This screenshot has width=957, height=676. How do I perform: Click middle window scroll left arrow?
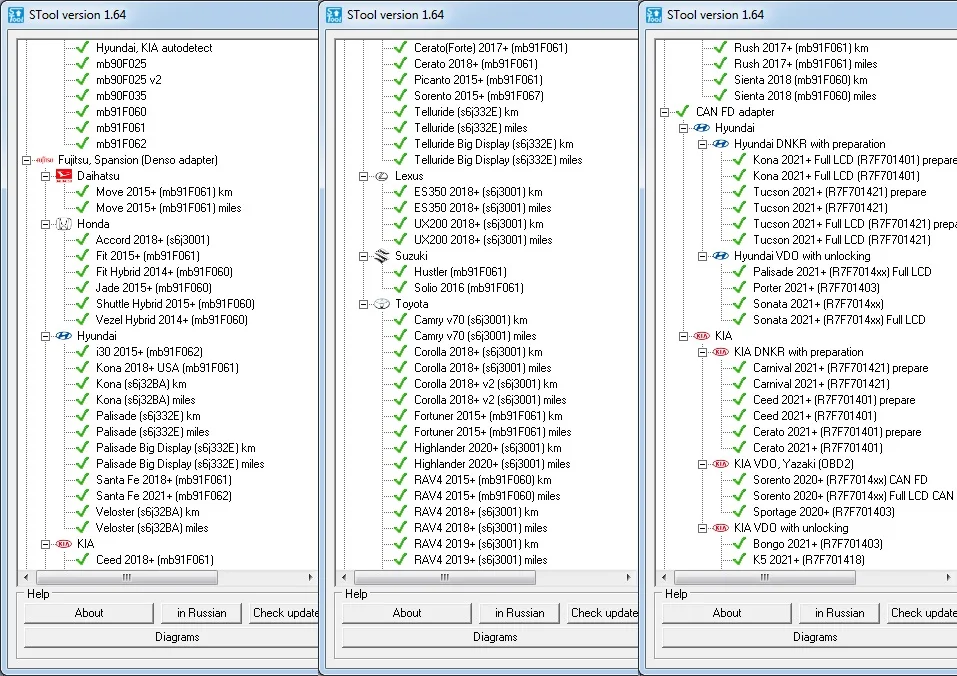coord(344,577)
